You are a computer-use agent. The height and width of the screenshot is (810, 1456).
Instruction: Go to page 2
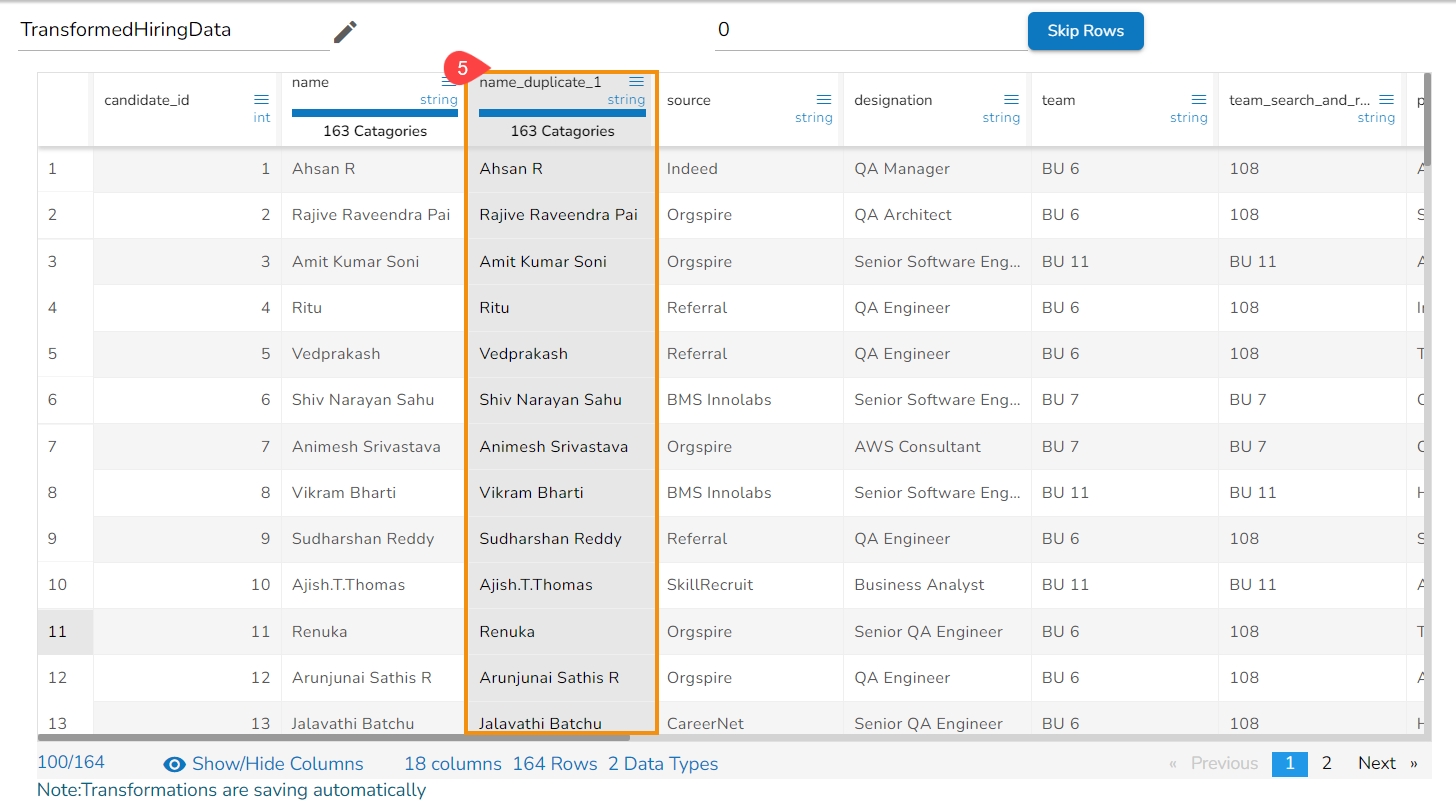pyautogui.click(x=1326, y=764)
